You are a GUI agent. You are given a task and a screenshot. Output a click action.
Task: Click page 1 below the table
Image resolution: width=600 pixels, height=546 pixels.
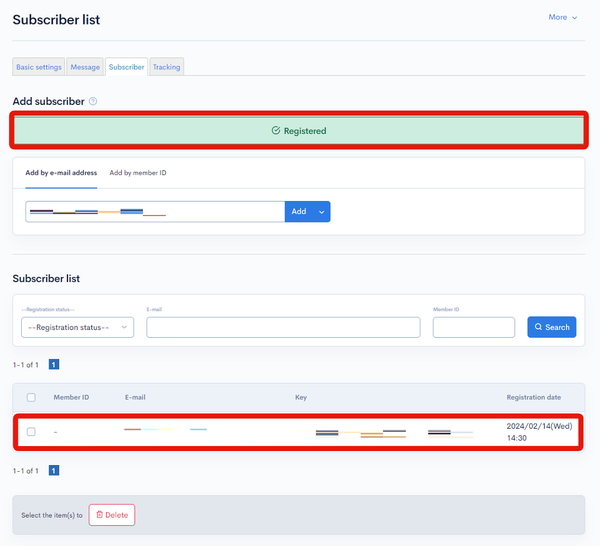(x=54, y=471)
